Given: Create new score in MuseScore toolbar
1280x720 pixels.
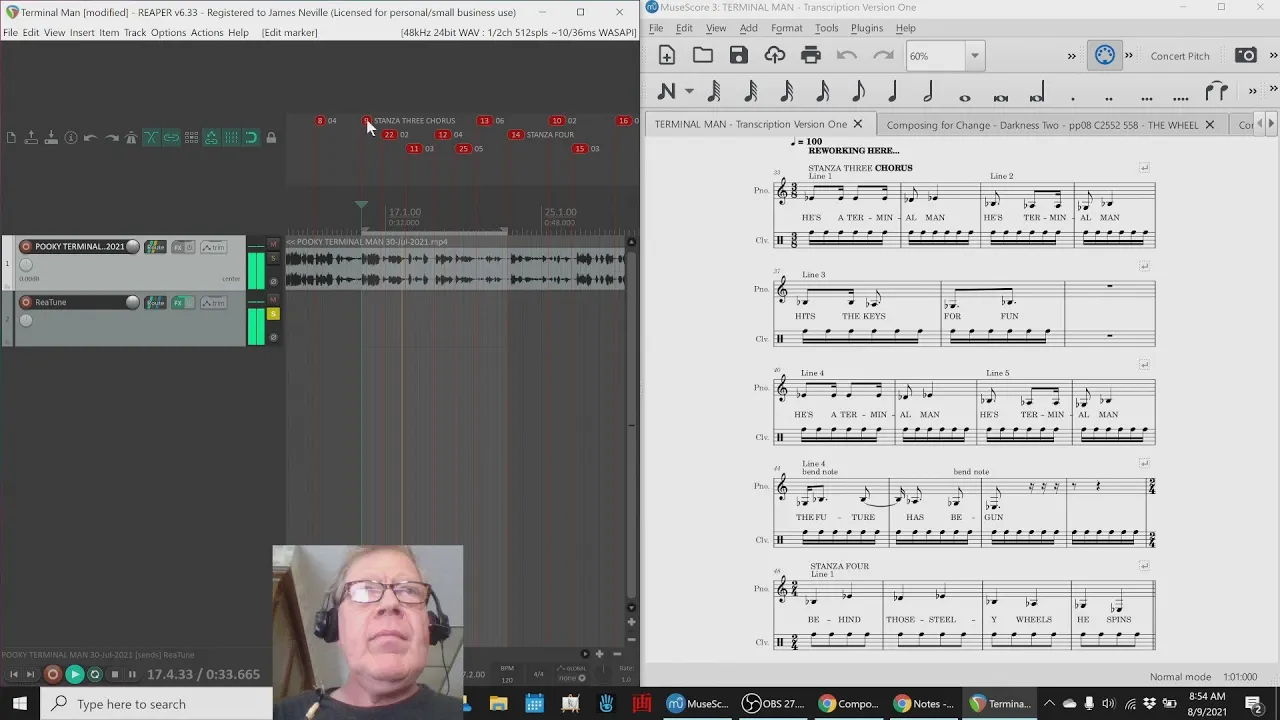Looking at the screenshot, I should tap(667, 56).
